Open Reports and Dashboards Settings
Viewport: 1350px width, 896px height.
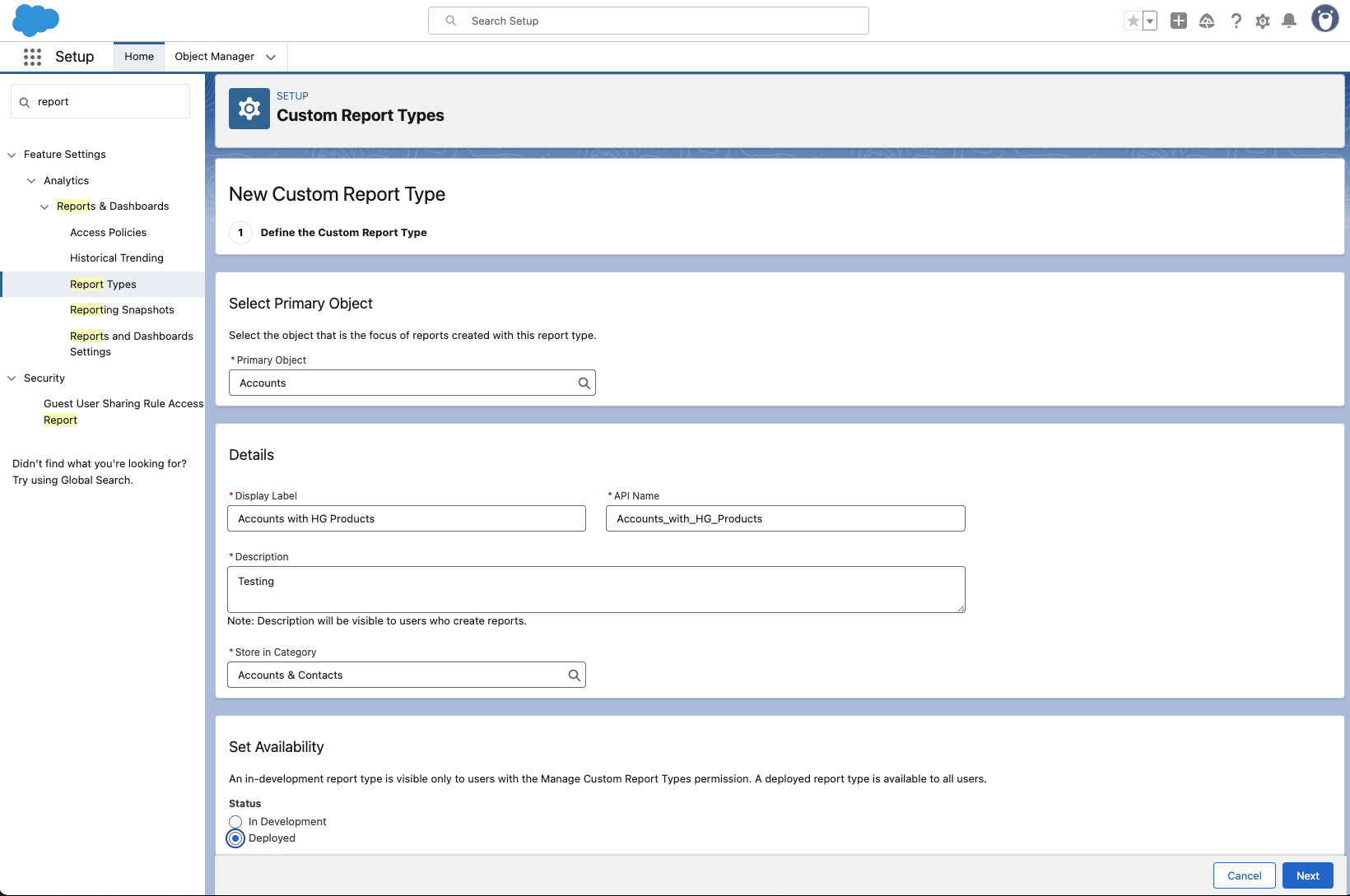[x=132, y=344]
